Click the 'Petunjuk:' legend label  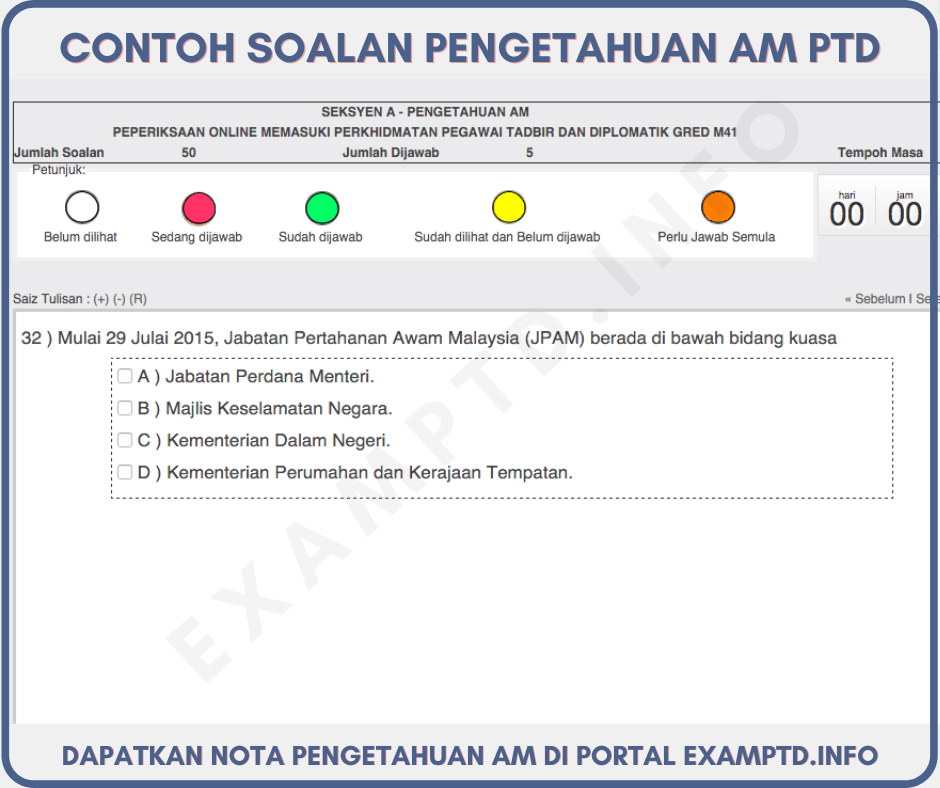[59, 170]
